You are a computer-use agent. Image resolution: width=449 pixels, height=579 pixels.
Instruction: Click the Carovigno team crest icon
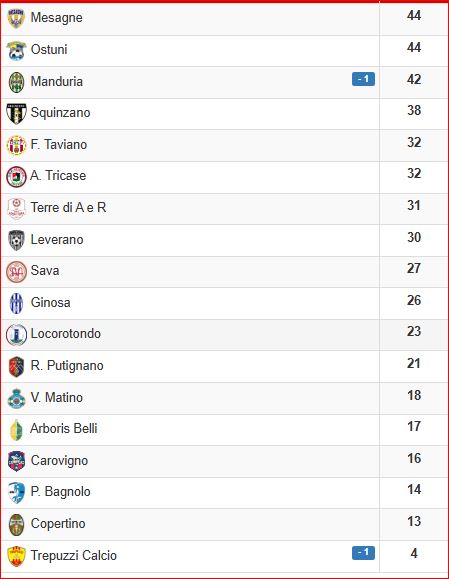[16, 461]
